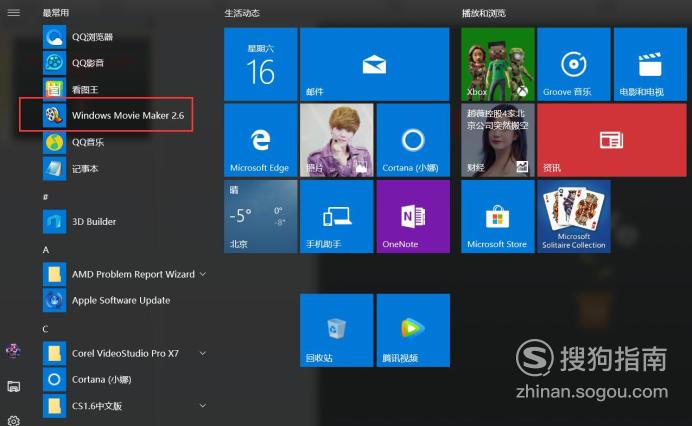Image resolution: width=692 pixels, height=426 pixels.
Task: Open the 财经 finance news tile
Action: tap(498, 140)
